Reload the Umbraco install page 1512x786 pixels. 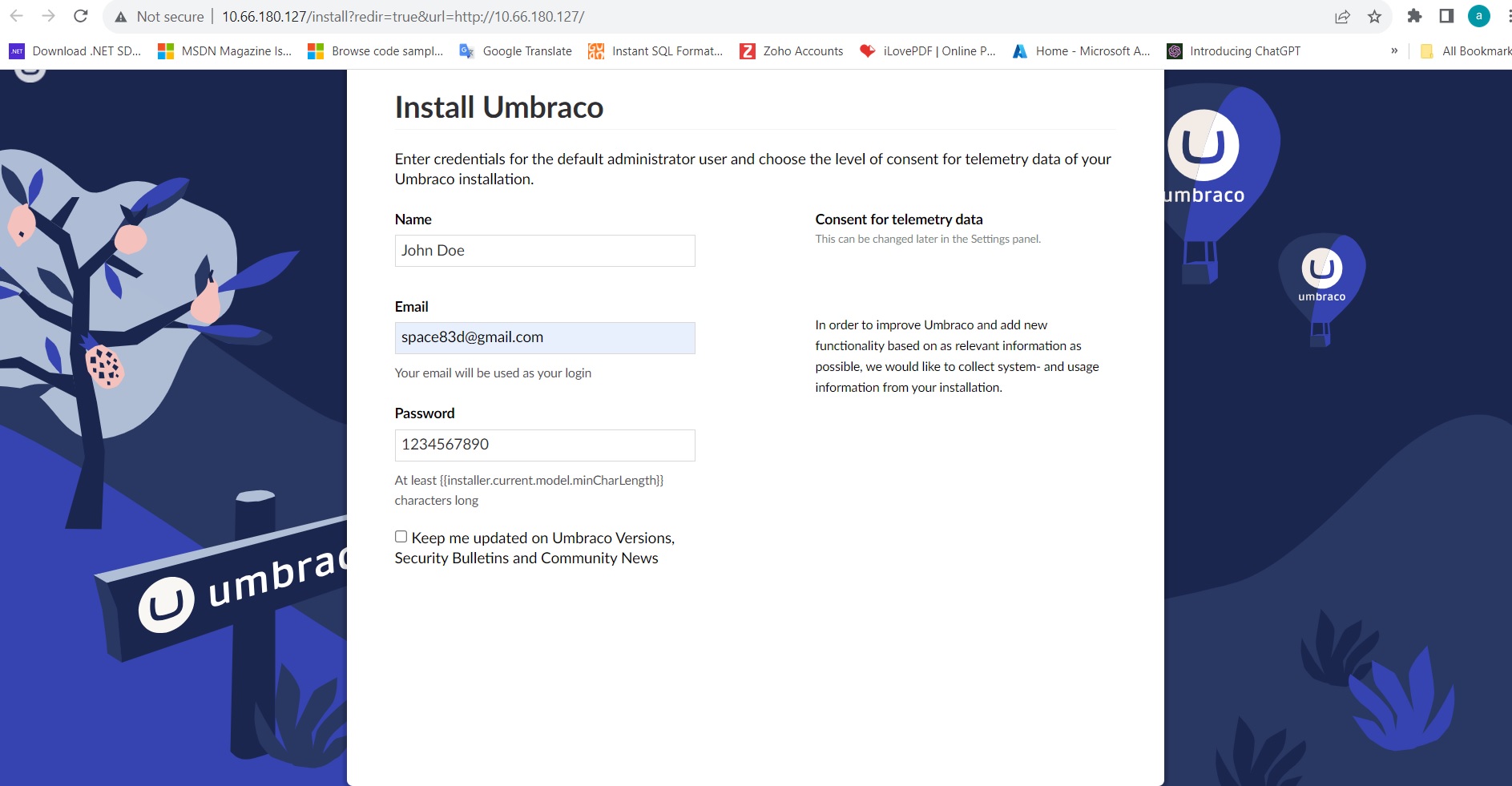[80, 16]
